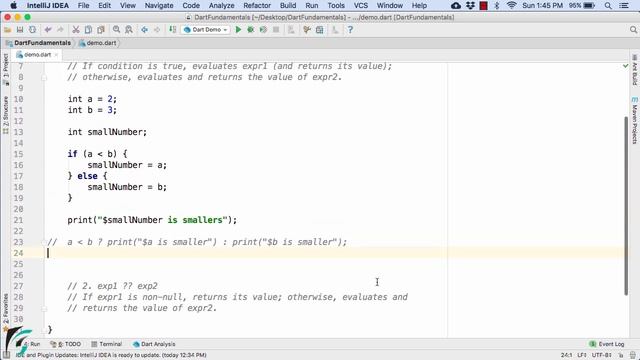Click the Open folder toolbar icon

(x=7, y=30)
